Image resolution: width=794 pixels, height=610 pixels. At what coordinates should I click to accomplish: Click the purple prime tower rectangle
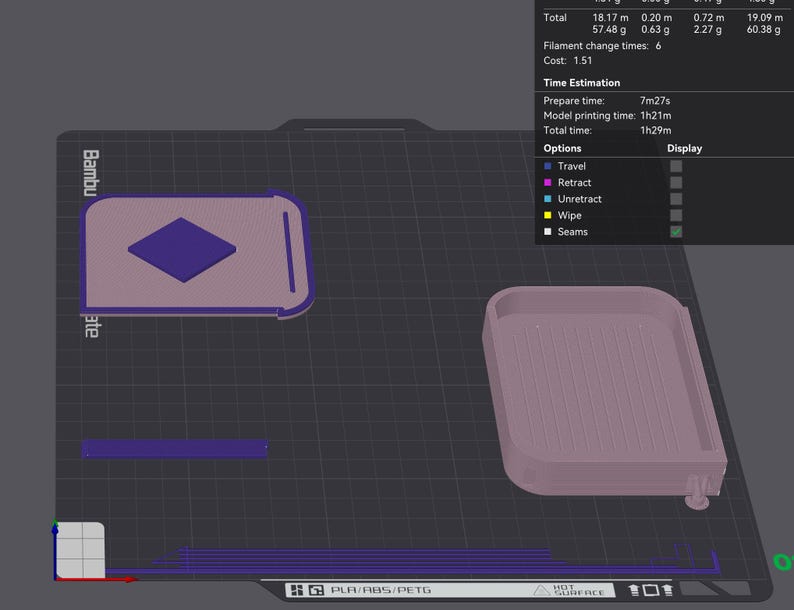click(x=175, y=449)
